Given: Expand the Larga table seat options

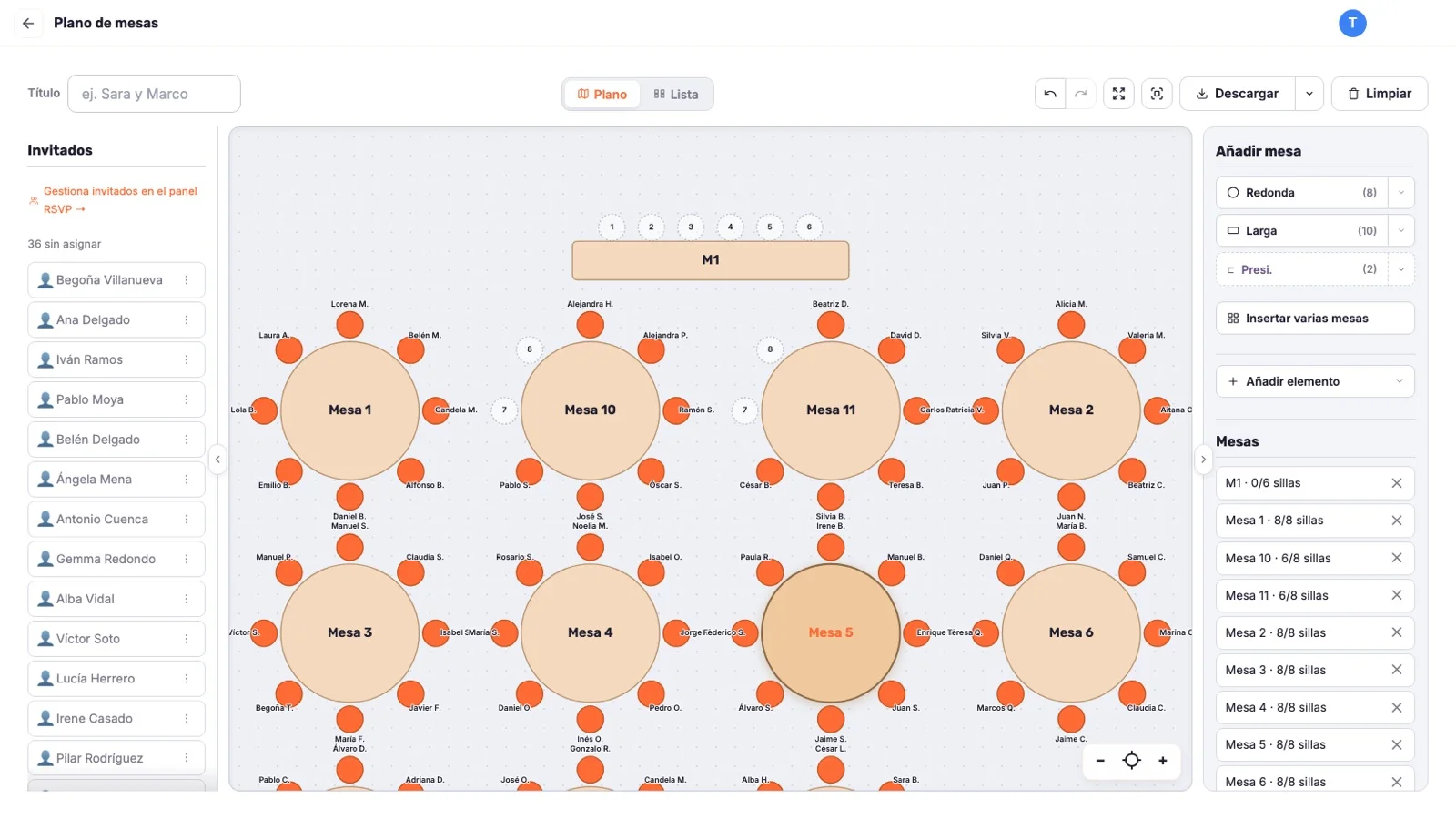Looking at the screenshot, I should point(1401,231).
